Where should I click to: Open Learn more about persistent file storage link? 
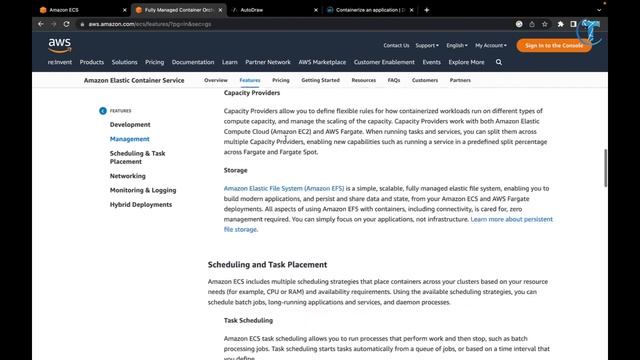[511, 219]
